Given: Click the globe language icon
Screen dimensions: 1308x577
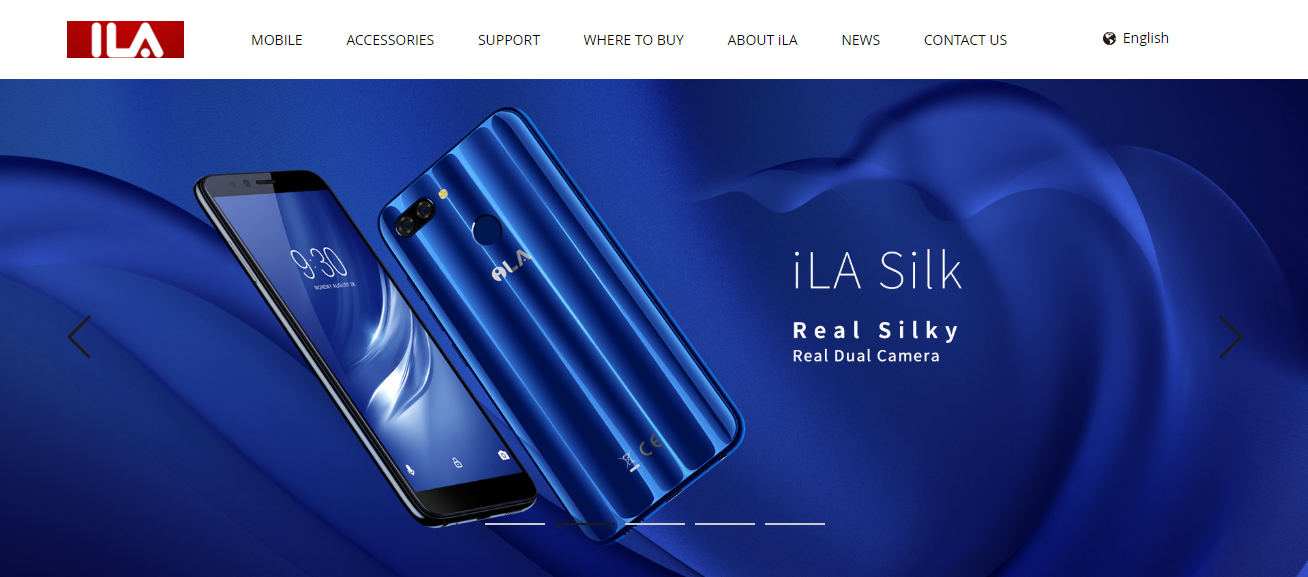Looking at the screenshot, I should point(1109,39).
